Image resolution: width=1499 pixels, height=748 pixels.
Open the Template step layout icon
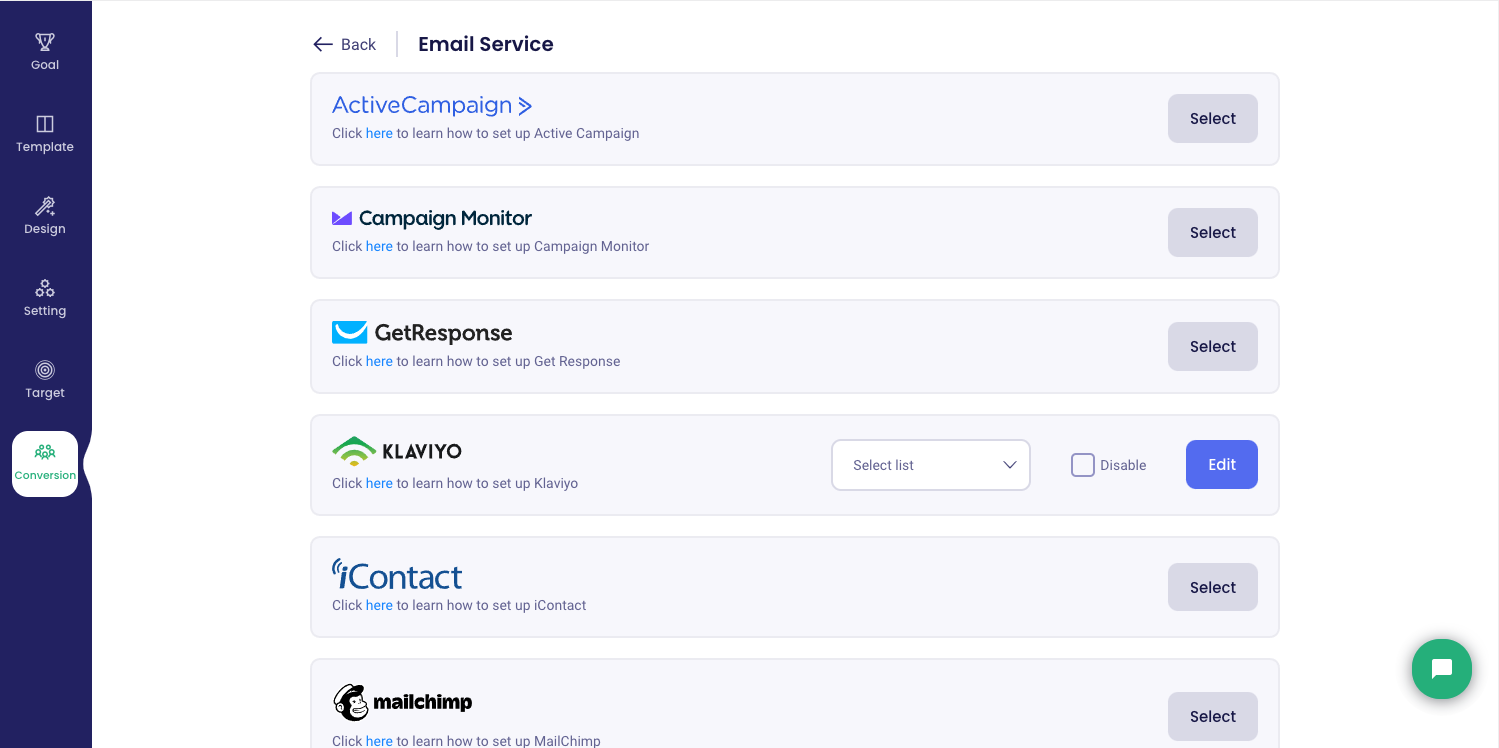[45, 124]
